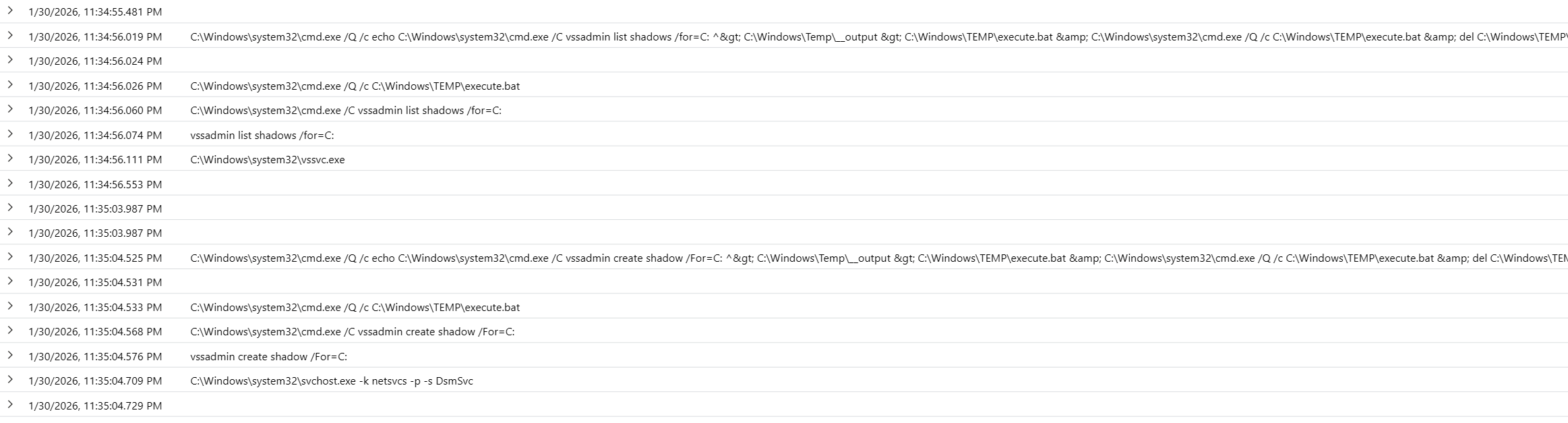Image resolution: width=1568 pixels, height=423 pixels.
Task: Expand the last row at 11:35:04.729 PM
Action: pyautogui.click(x=10, y=404)
